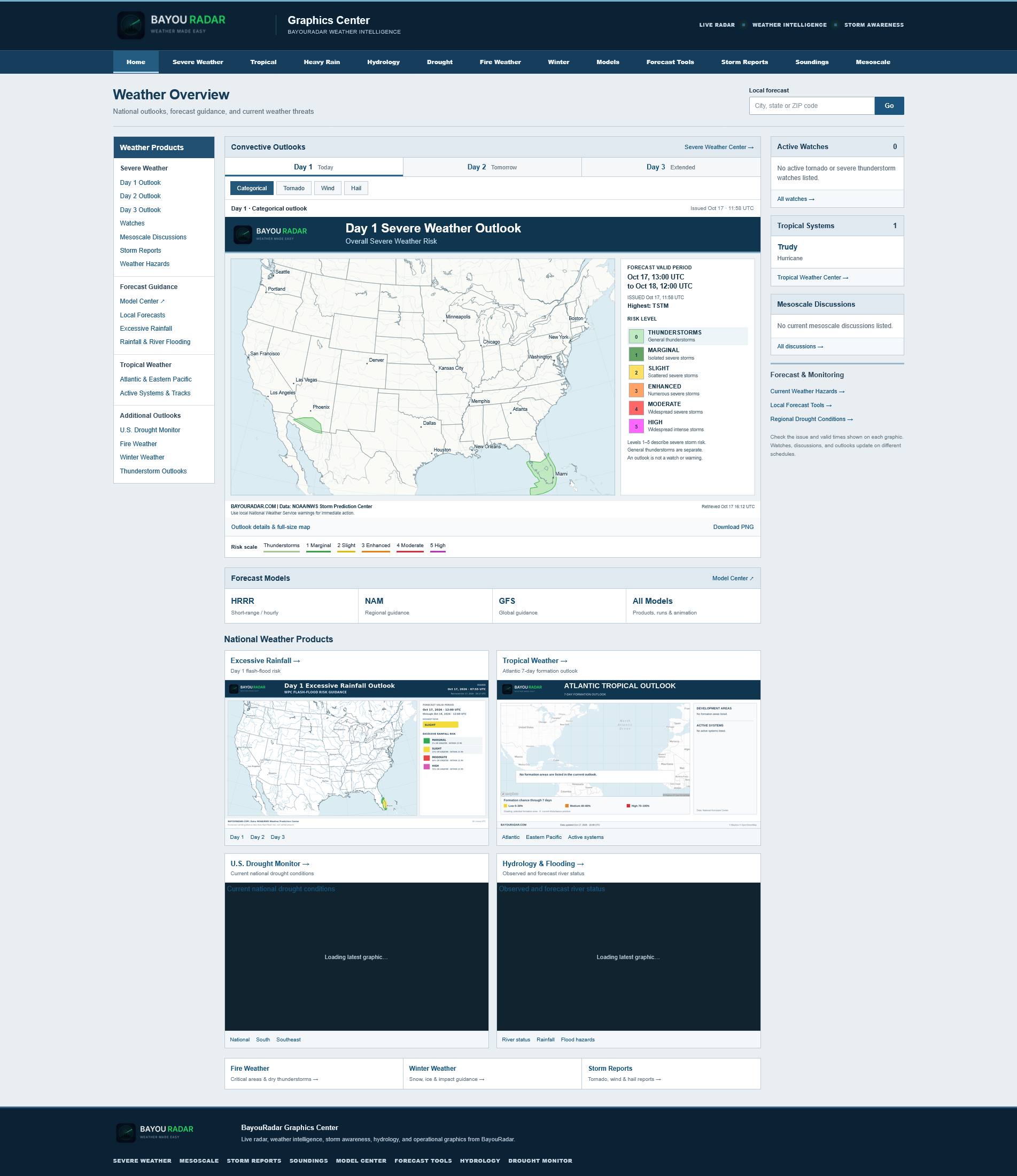This screenshot has height=1176, width=1017.
Task: Switch to the Day 3 Extended tab
Action: tap(671, 167)
